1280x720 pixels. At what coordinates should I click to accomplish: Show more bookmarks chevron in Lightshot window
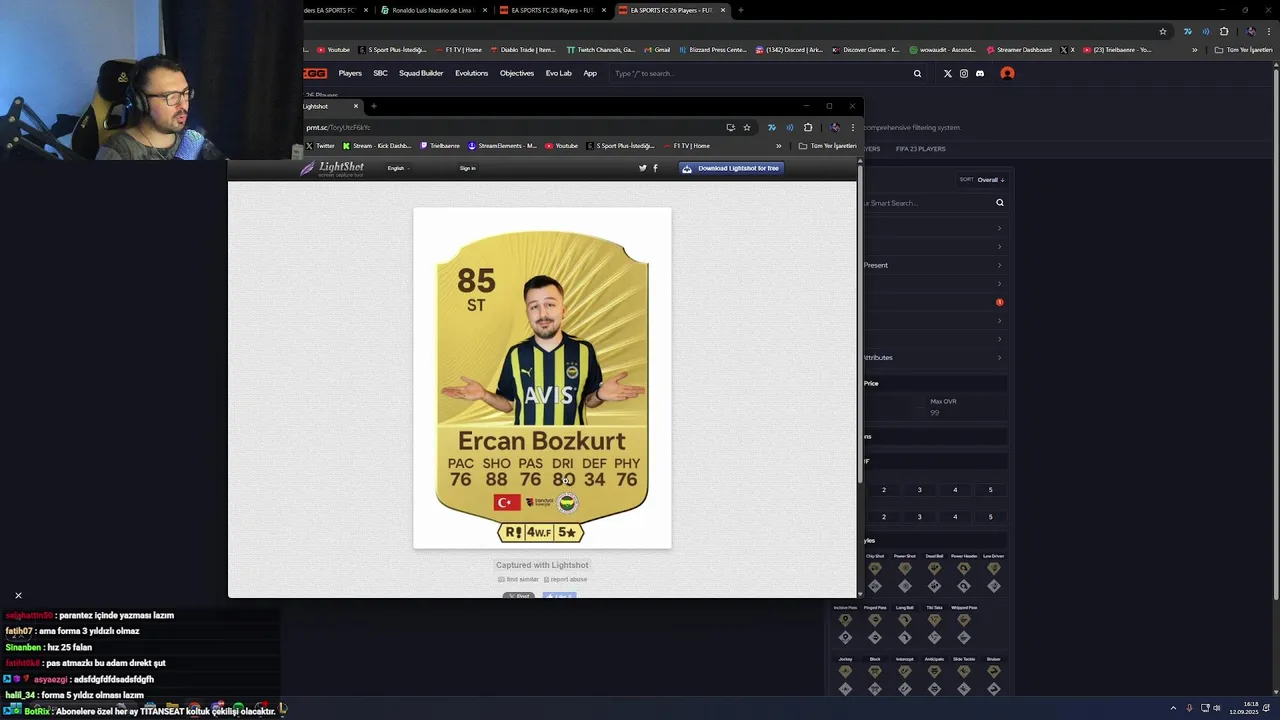click(778, 146)
